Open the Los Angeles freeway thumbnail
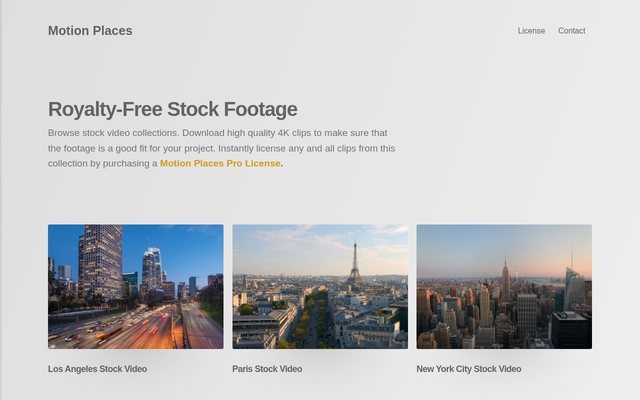 136,287
